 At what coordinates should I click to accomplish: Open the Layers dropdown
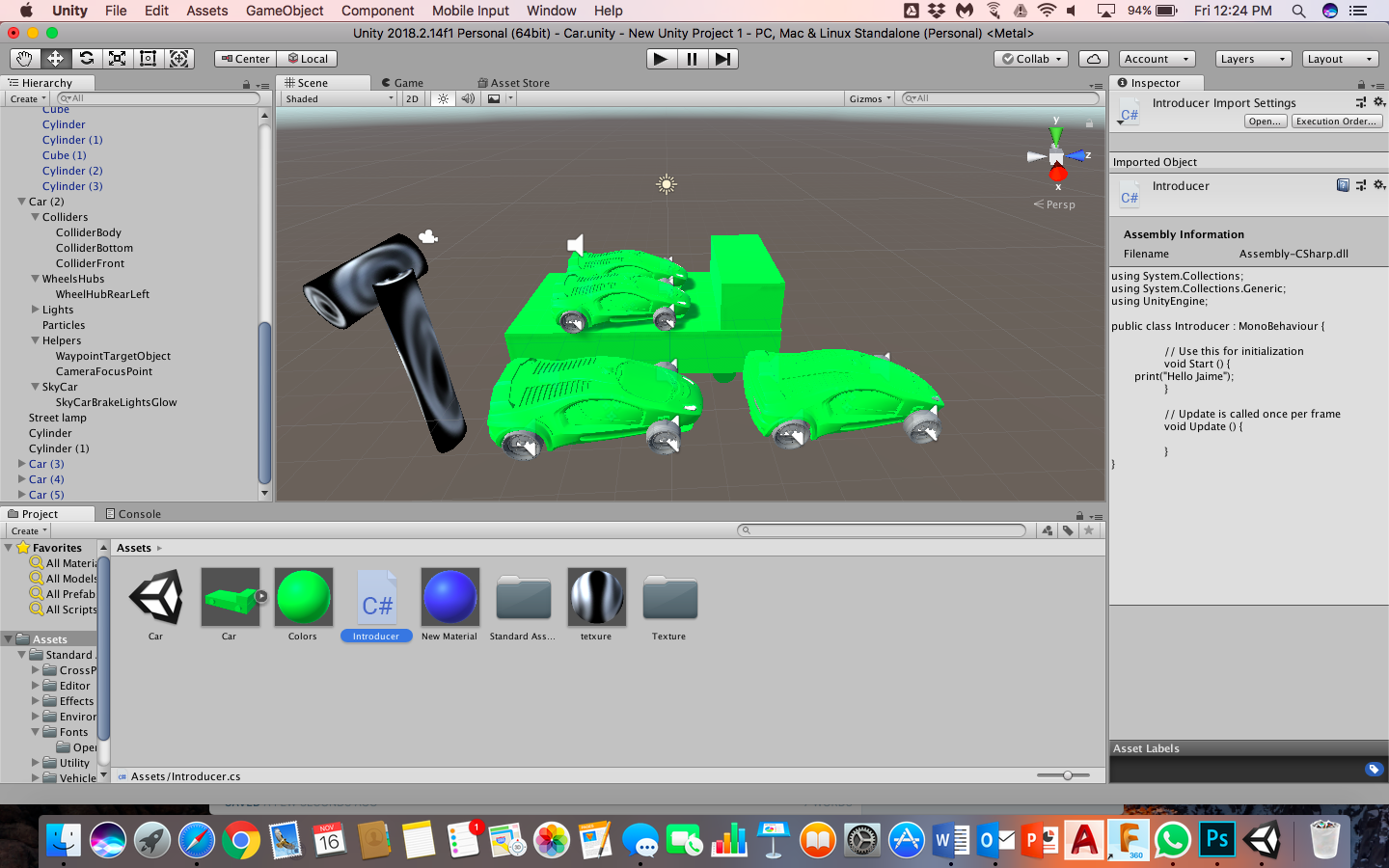click(x=1253, y=59)
